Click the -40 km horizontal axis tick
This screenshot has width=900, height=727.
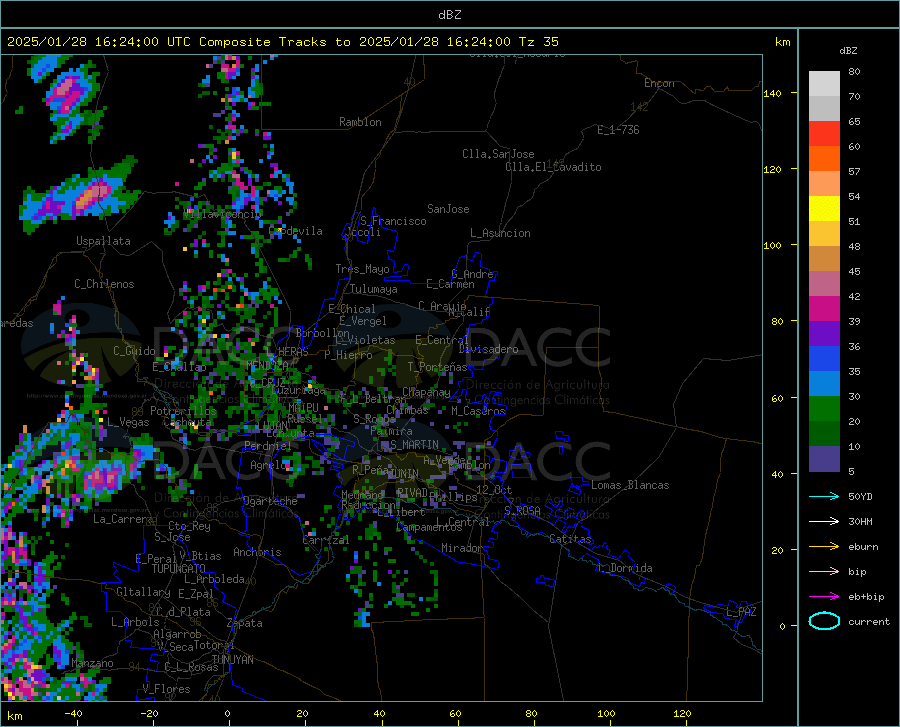point(73,713)
